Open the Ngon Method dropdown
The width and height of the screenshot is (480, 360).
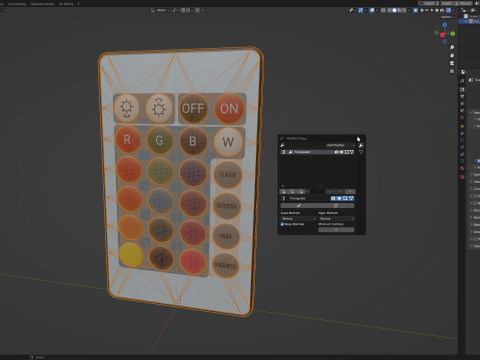(x=336, y=218)
